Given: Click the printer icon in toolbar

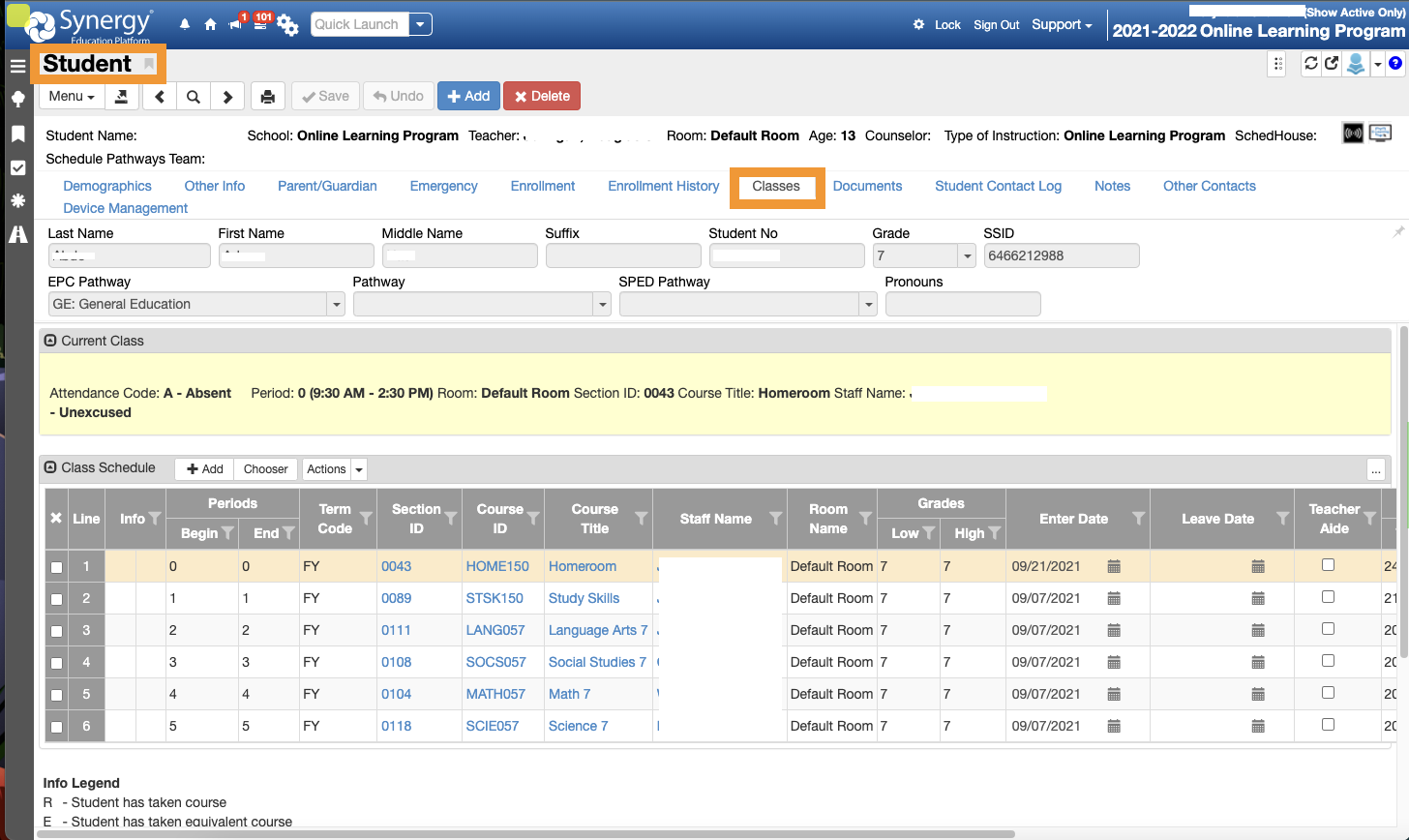Looking at the screenshot, I should (x=268, y=97).
